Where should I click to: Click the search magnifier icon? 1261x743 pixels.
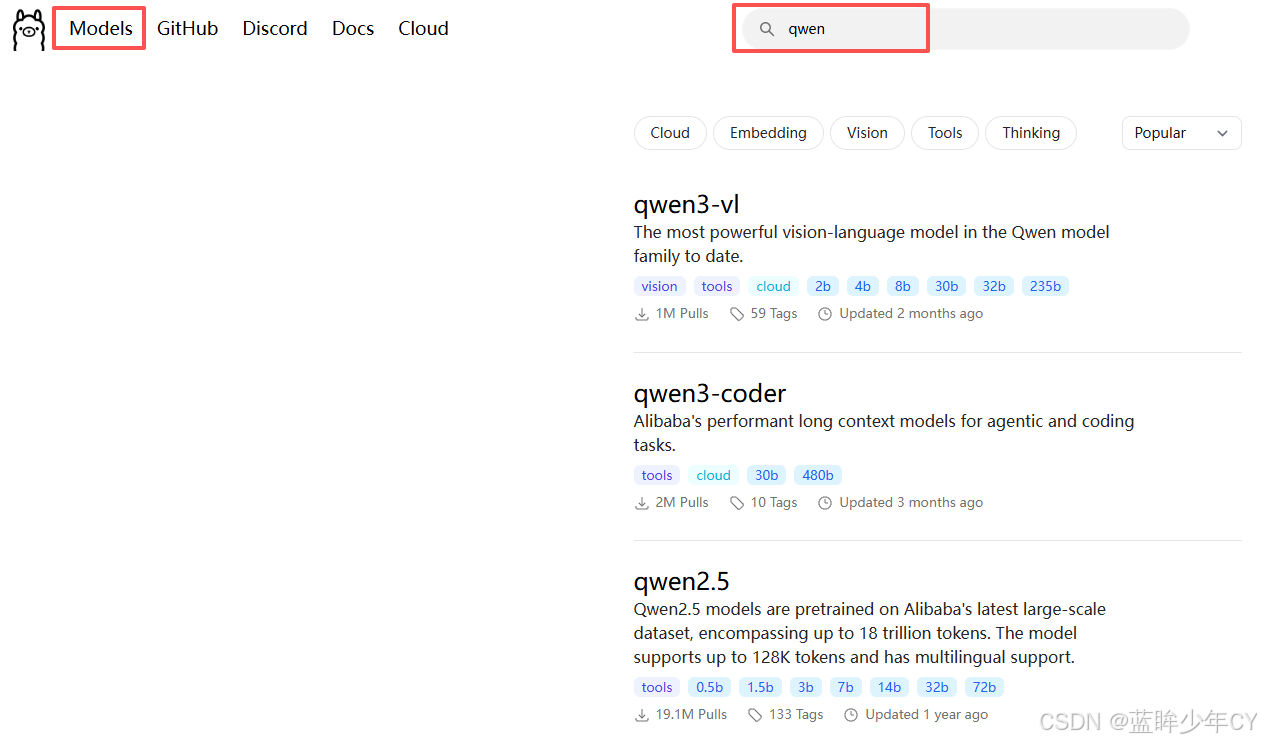click(767, 29)
